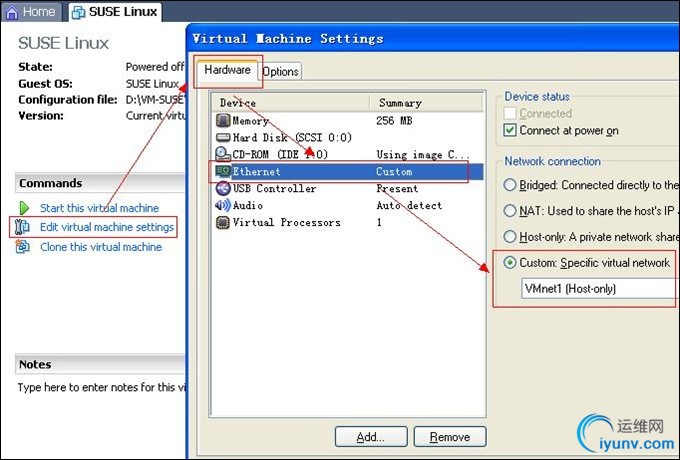This screenshot has height=460, width=680.
Task: Click Start this virtual machine link
Action: click(x=99, y=208)
